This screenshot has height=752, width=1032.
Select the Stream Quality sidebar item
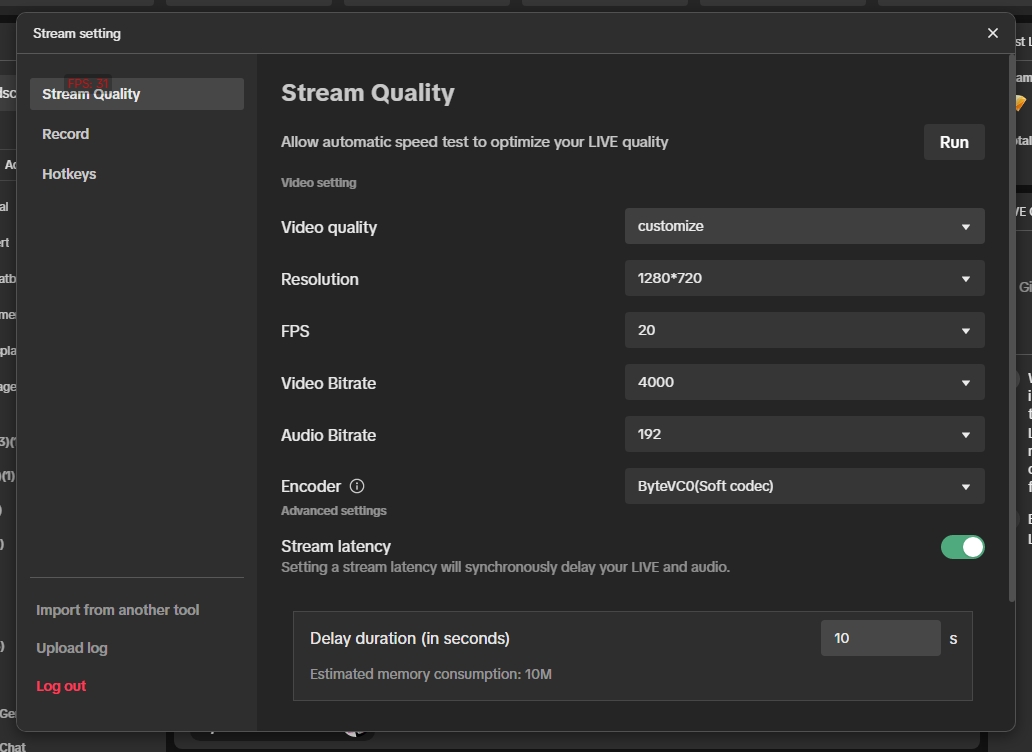point(91,93)
